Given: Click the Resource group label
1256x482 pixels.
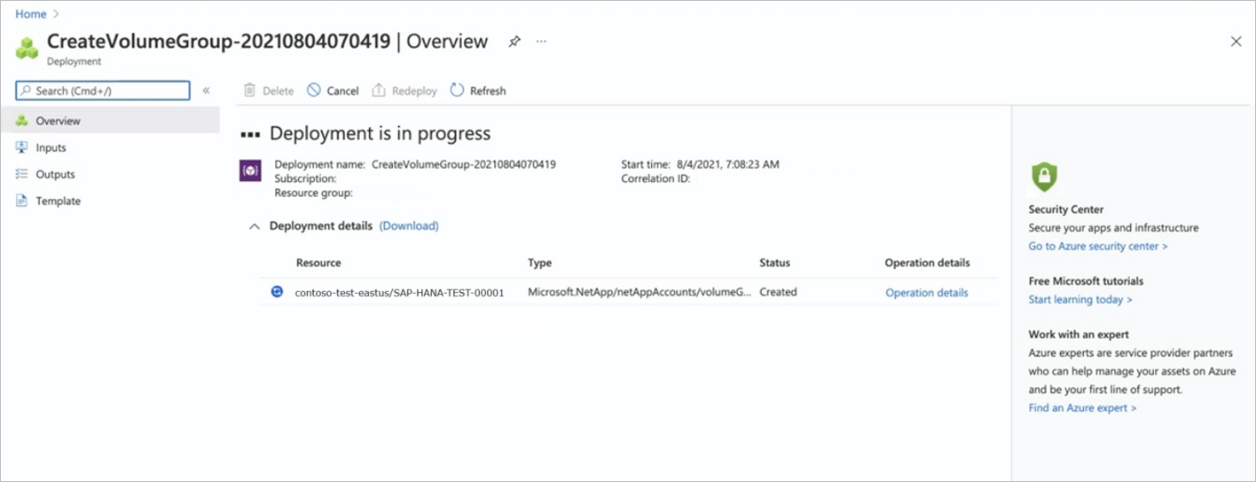Looking at the screenshot, I should 313,193.
